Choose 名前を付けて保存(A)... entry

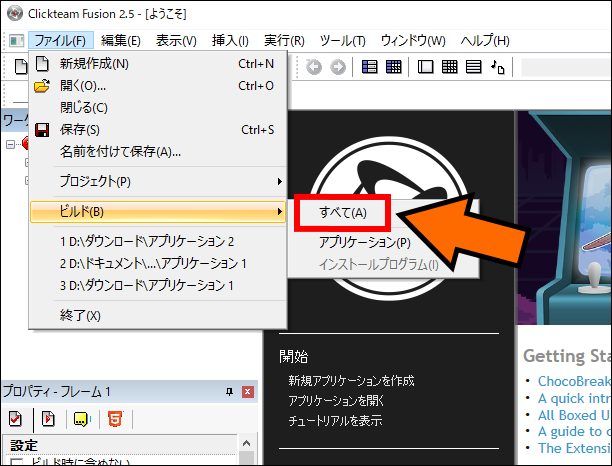[158, 151]
